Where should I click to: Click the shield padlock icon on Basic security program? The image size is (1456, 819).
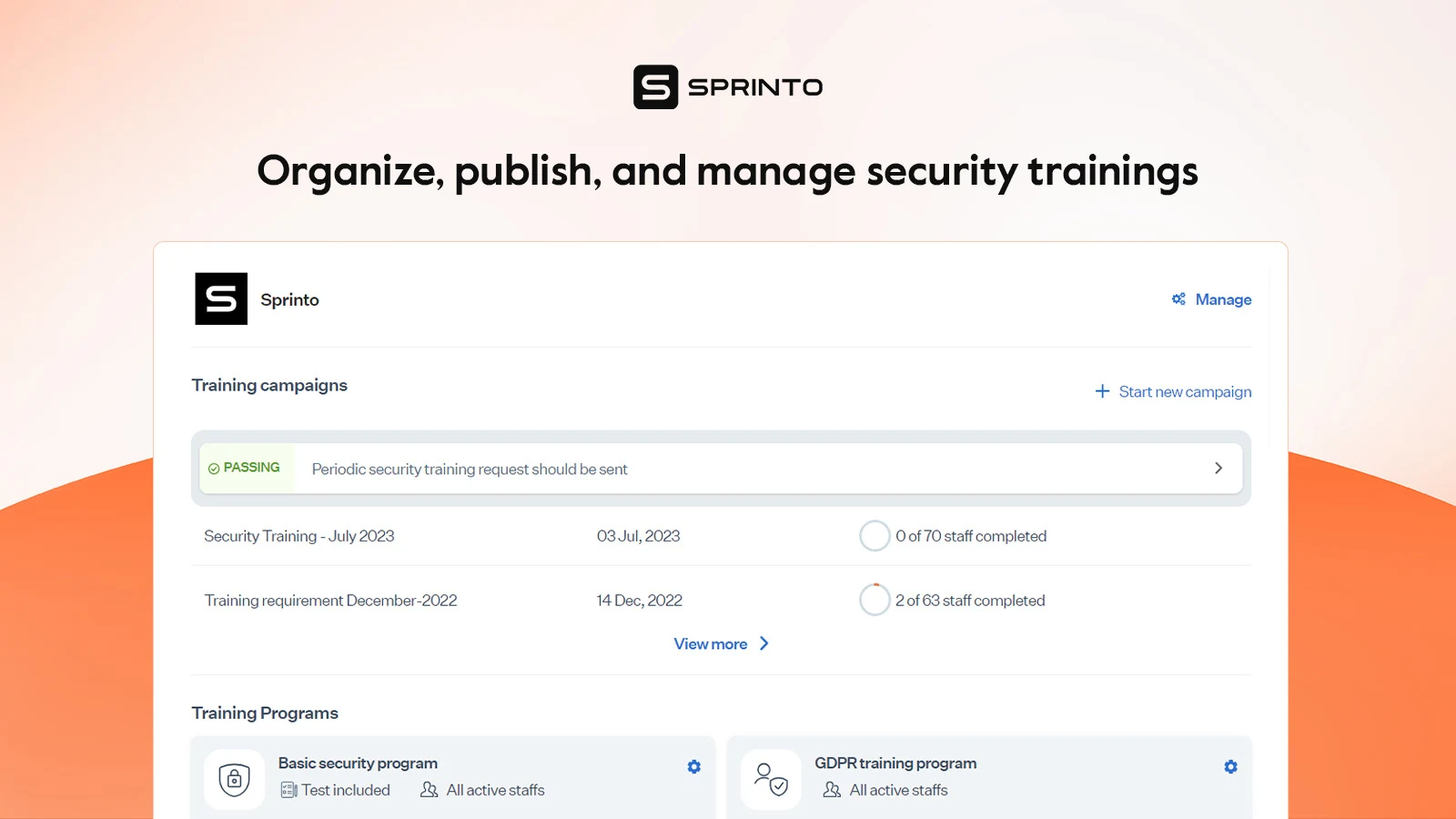pos(234,779)
